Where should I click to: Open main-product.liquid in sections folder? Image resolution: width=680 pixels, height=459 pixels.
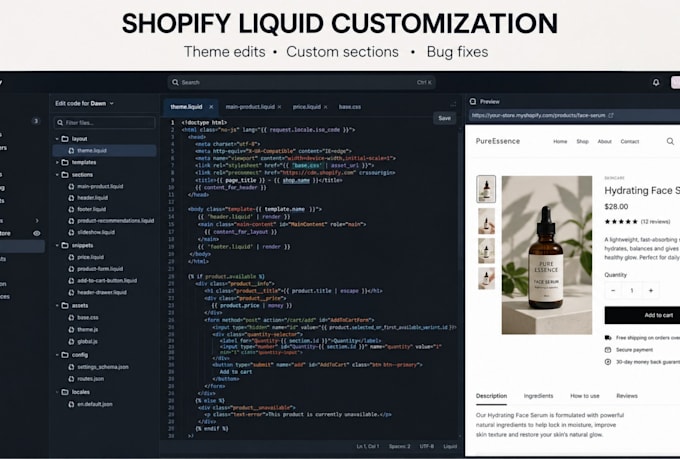coord(100,187)
